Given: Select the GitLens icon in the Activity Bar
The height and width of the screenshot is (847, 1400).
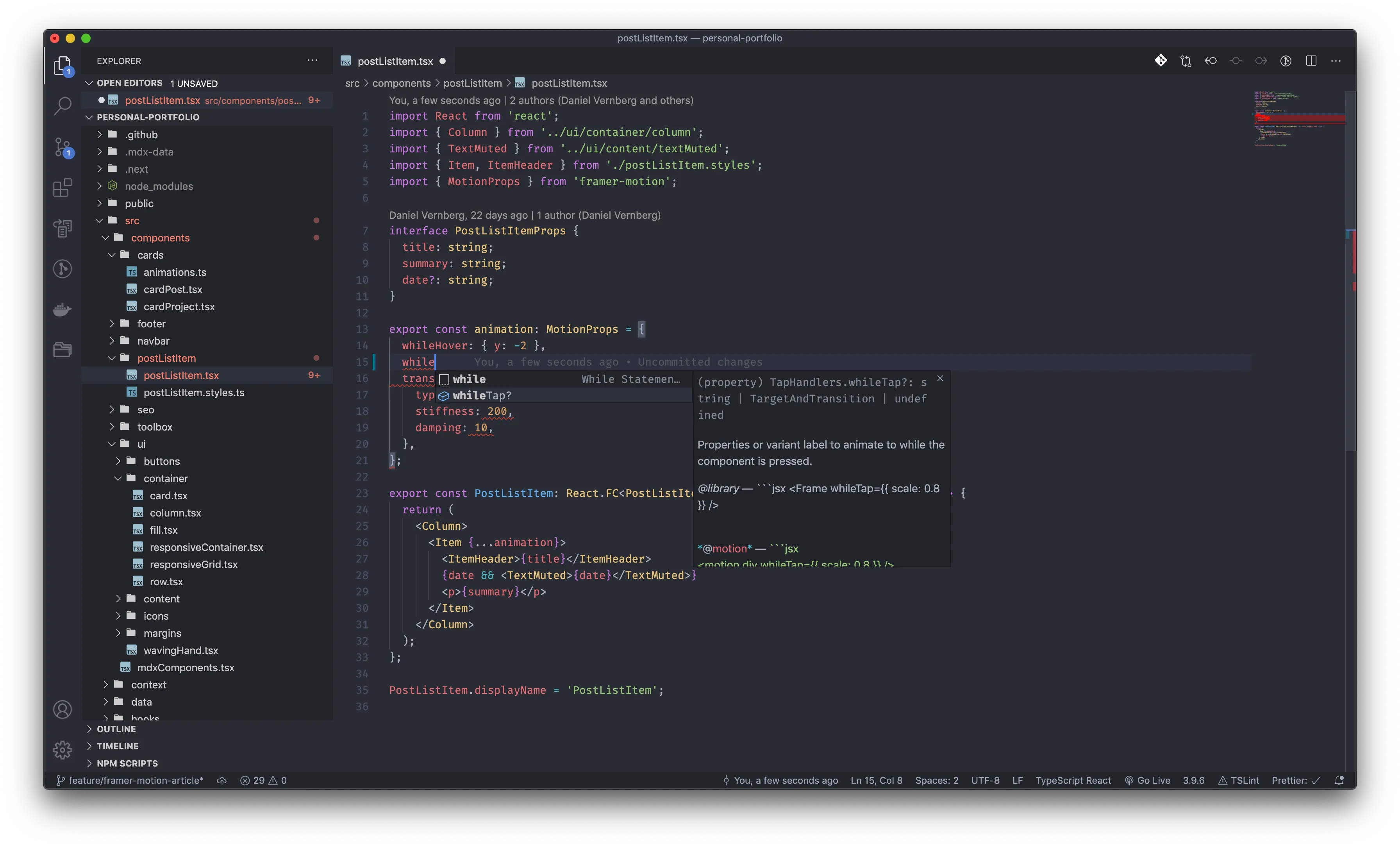Looking at the screenshot, I should (62, 269).
